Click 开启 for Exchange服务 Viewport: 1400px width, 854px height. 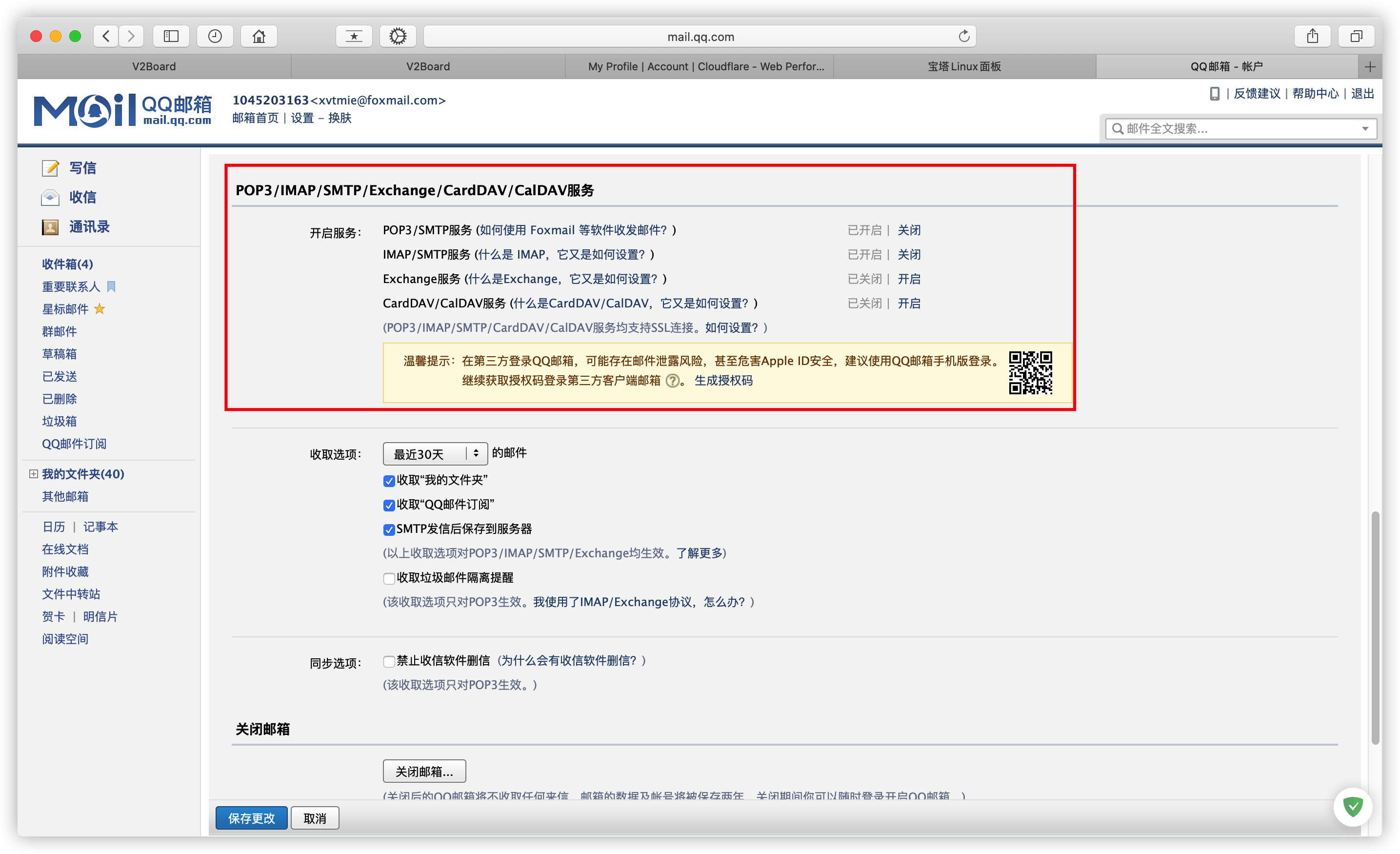coord(909,279)
